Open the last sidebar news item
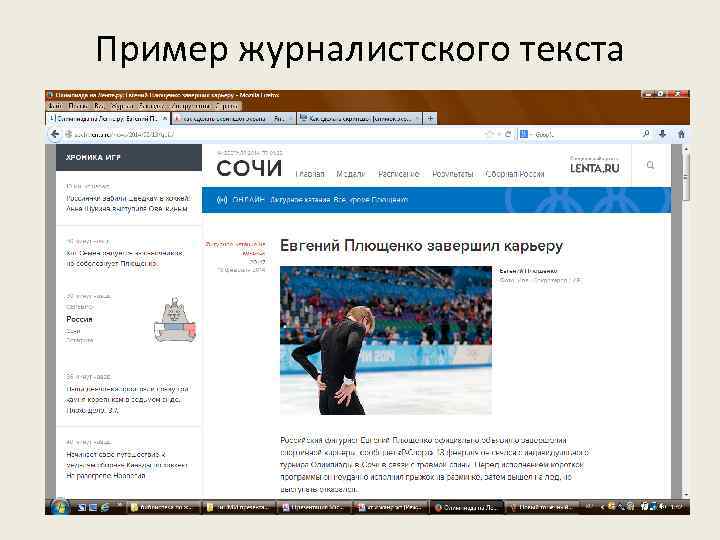 point(127,465)
